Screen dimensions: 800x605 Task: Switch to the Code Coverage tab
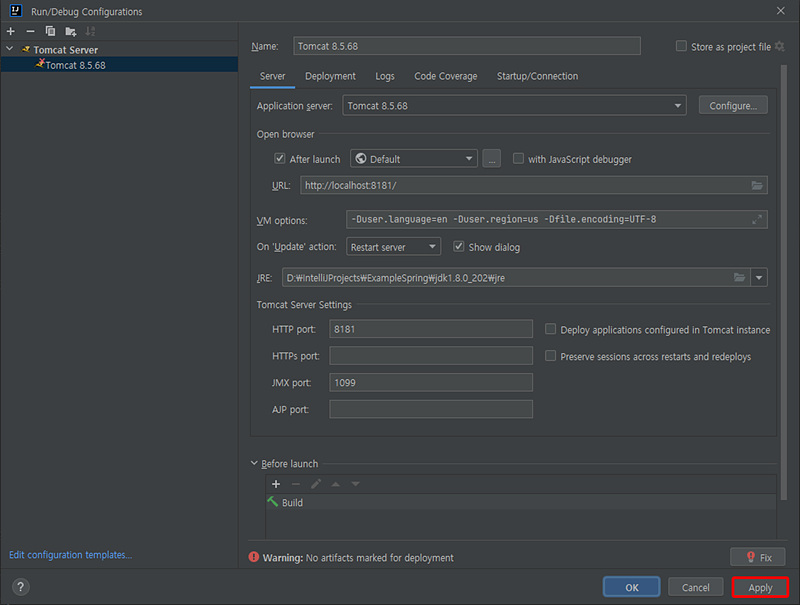[445, 76]
